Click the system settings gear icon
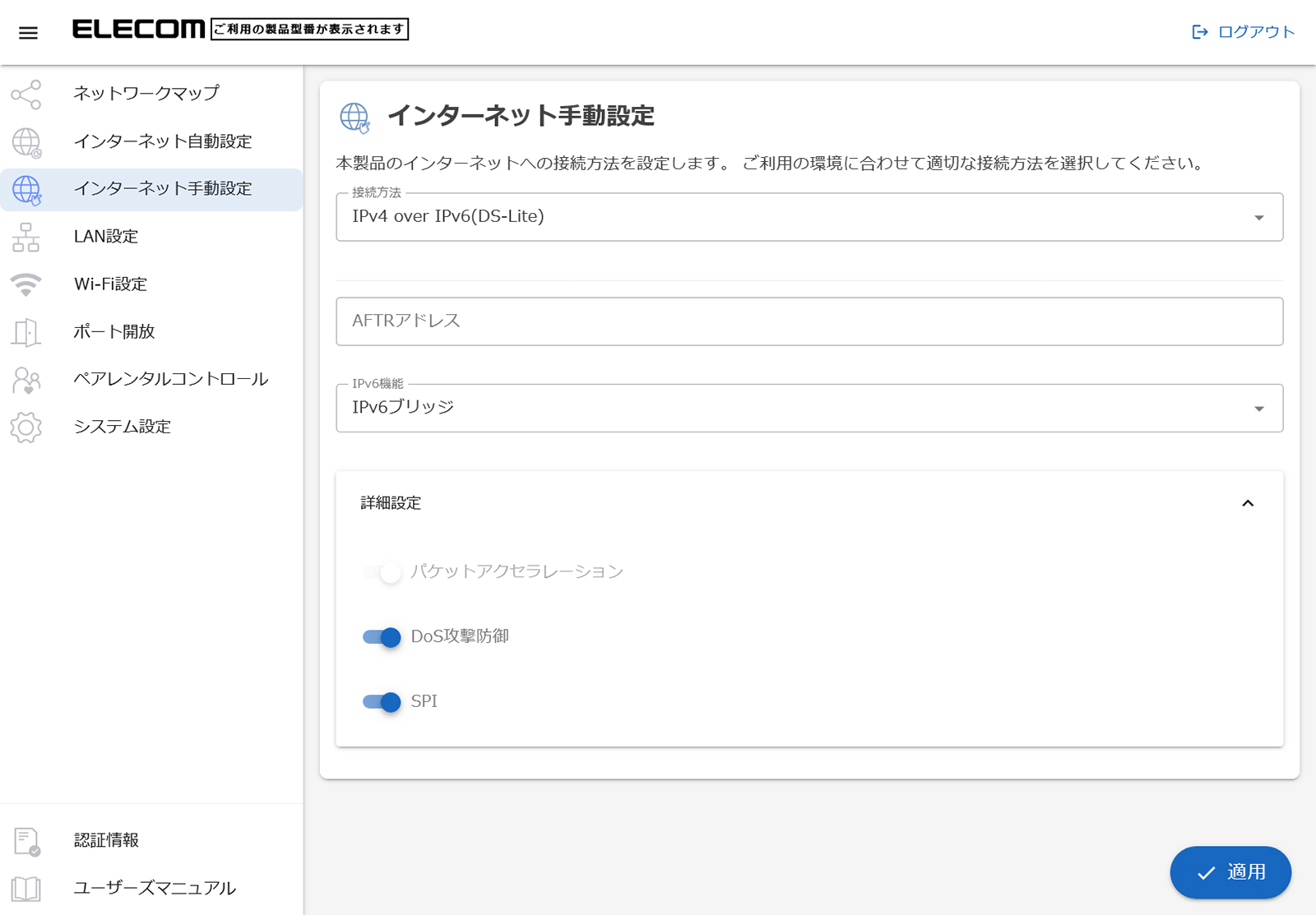 (x=26, y=427)
